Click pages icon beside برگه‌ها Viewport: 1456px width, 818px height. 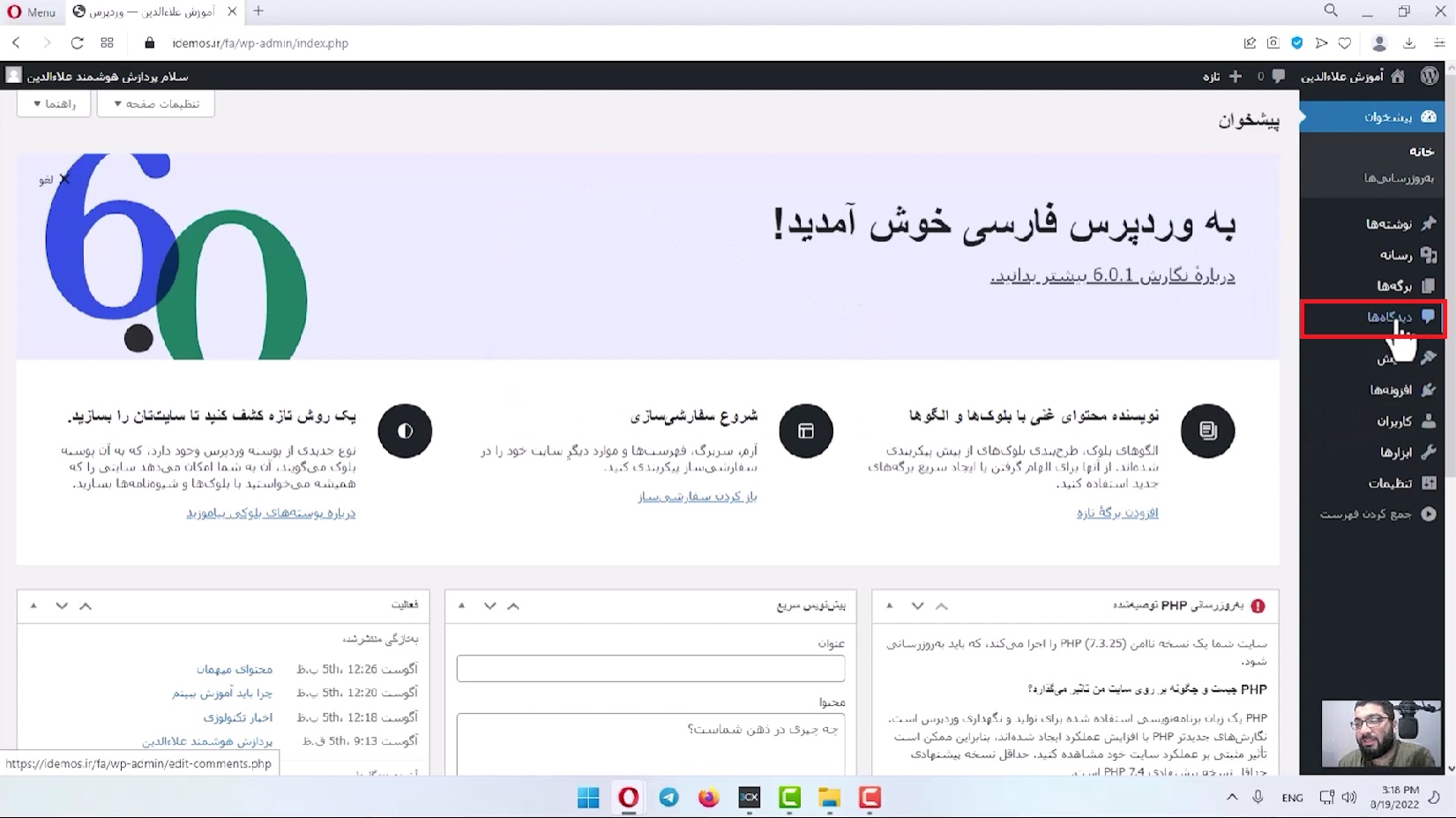(x=1429, y=286)
